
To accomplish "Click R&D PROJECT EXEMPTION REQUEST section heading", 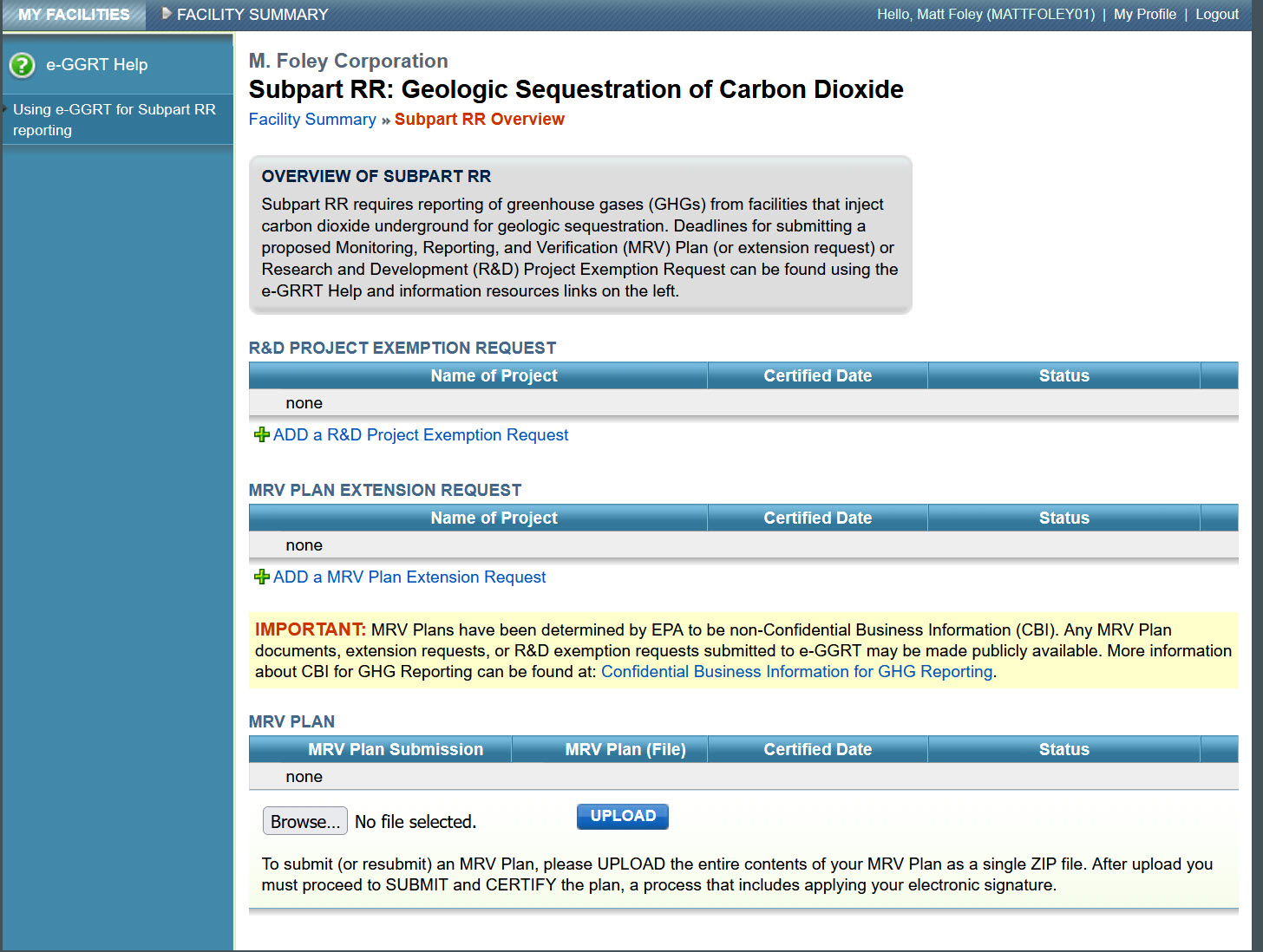I will (x=402, y=348).
